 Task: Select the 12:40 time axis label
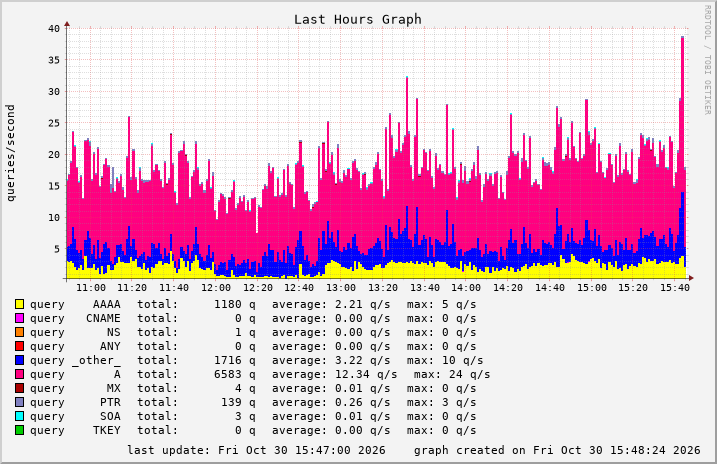tap(299, 288)
